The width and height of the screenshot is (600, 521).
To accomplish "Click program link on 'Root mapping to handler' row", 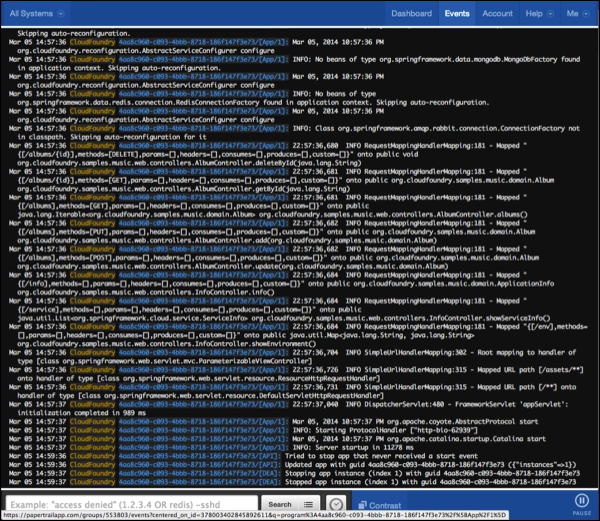I will pos(203,353).
